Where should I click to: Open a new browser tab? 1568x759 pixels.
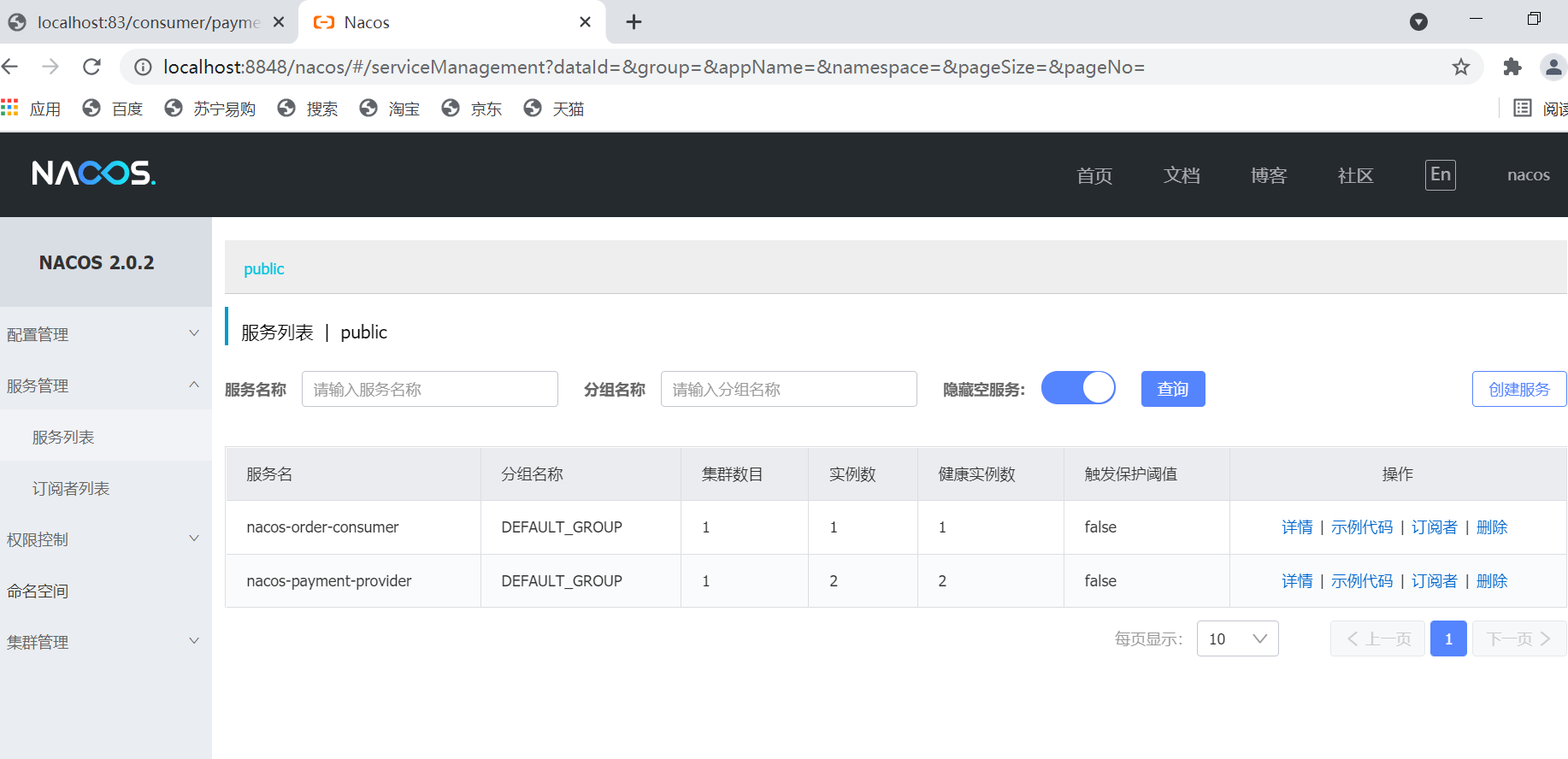tap(634, 22)
